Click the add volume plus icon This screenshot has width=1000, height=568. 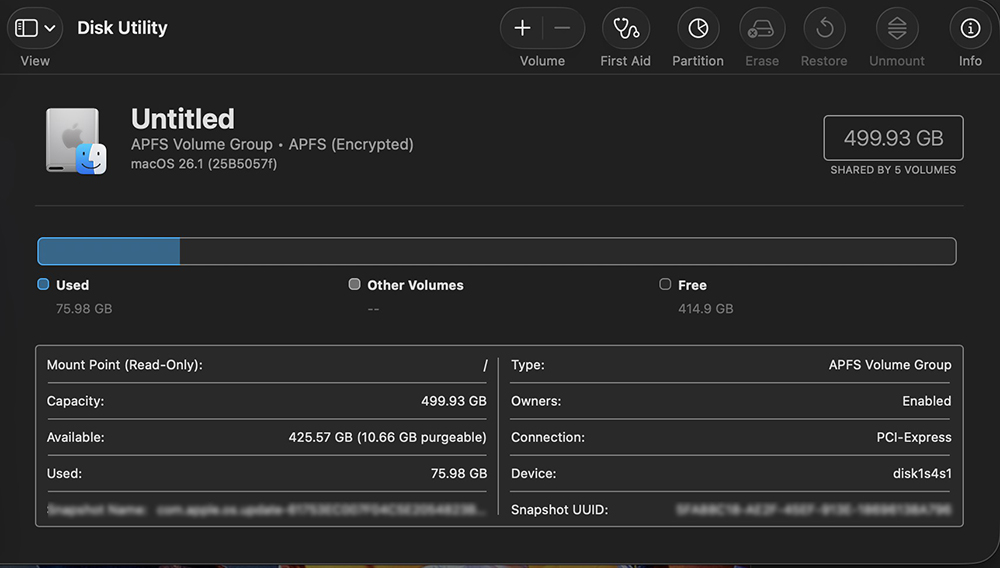(522, 28)
